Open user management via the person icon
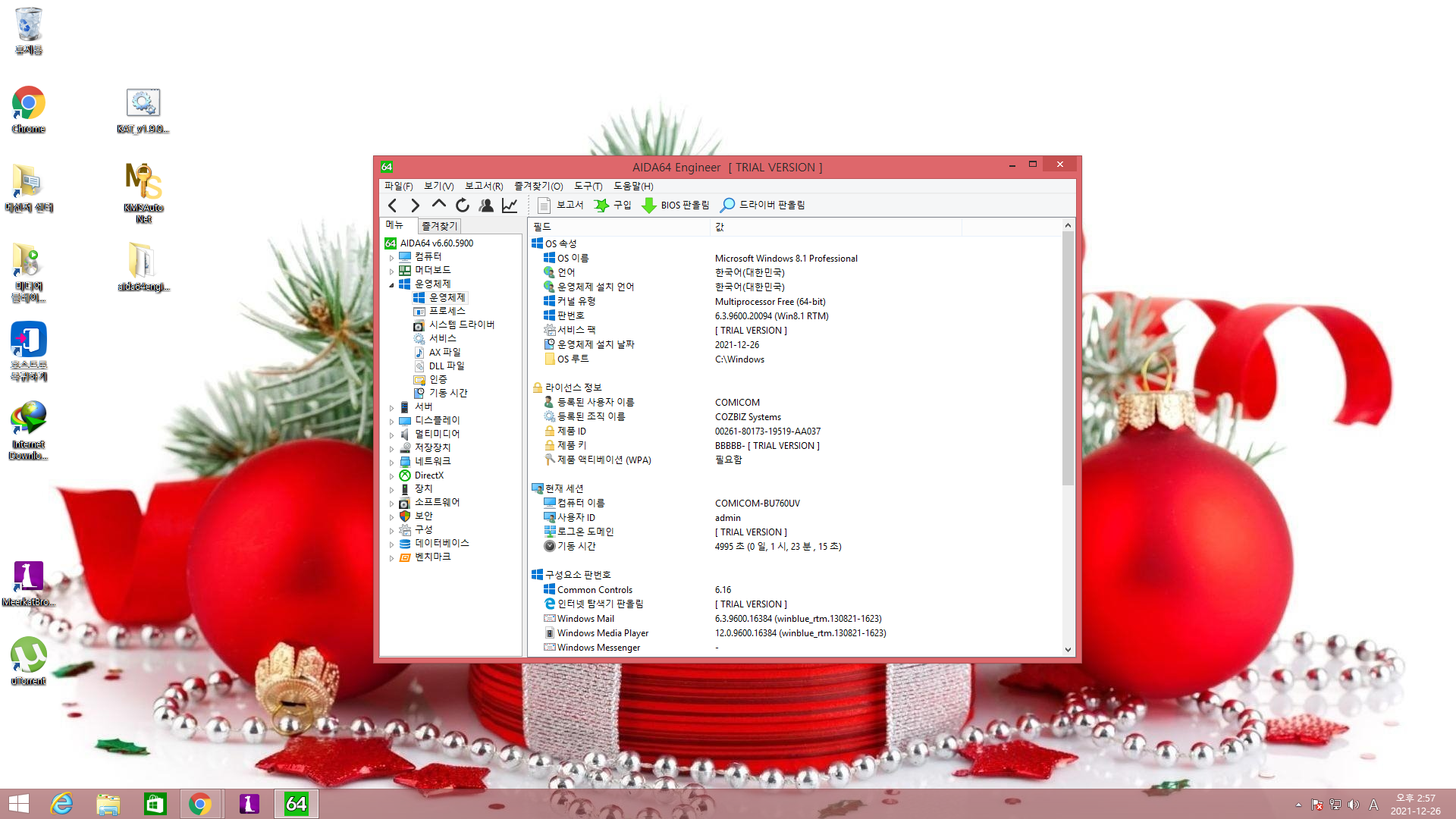Screen dimensions: 1456x819 (x=486, y=205)
